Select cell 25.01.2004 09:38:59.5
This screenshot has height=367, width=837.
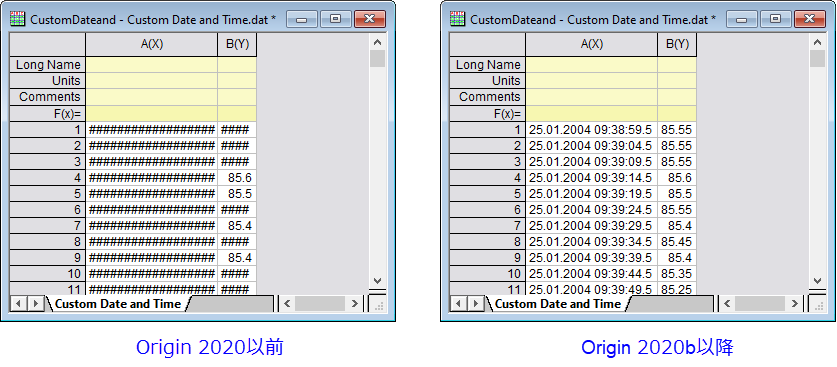pos(591,130)
